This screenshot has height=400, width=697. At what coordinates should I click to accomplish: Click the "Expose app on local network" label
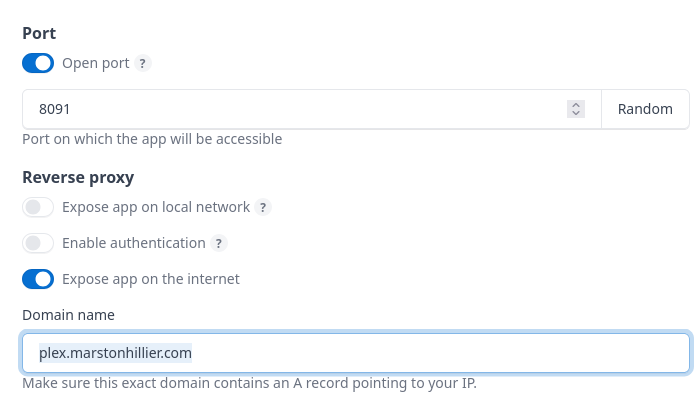pyautogui.click(x=156, y=207)
